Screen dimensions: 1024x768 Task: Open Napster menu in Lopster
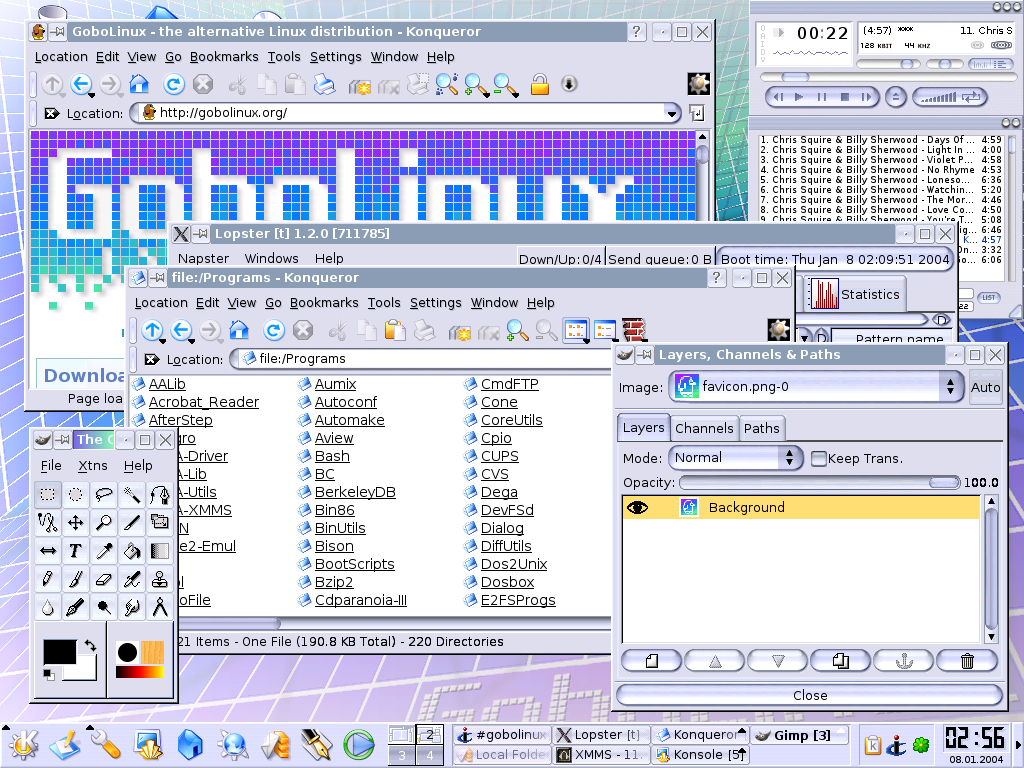[203, 259]
